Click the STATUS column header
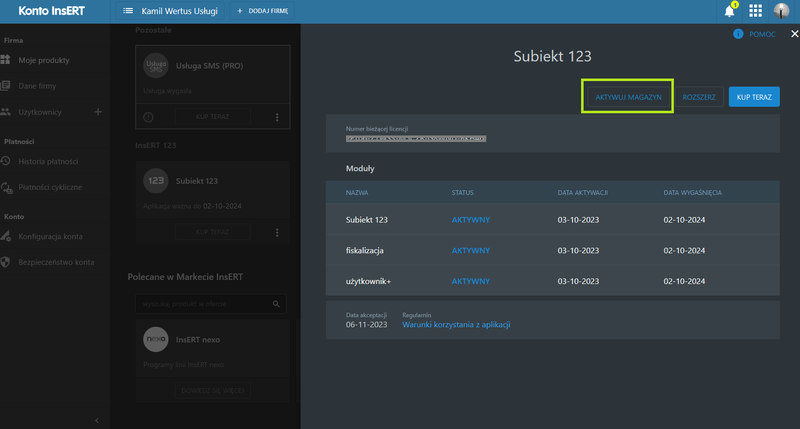 [x=462, y=193]
